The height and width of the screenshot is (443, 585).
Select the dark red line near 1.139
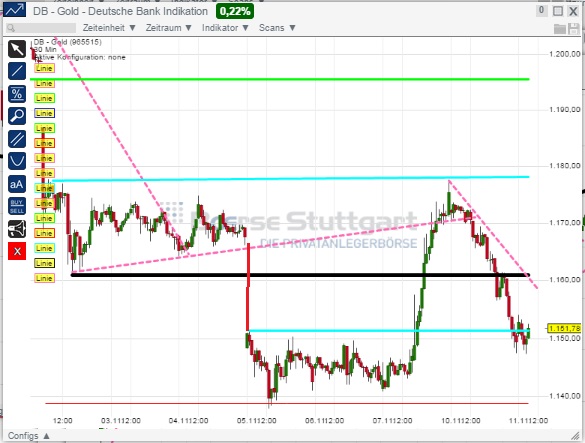pyautogui.click(x=287, y=403)
